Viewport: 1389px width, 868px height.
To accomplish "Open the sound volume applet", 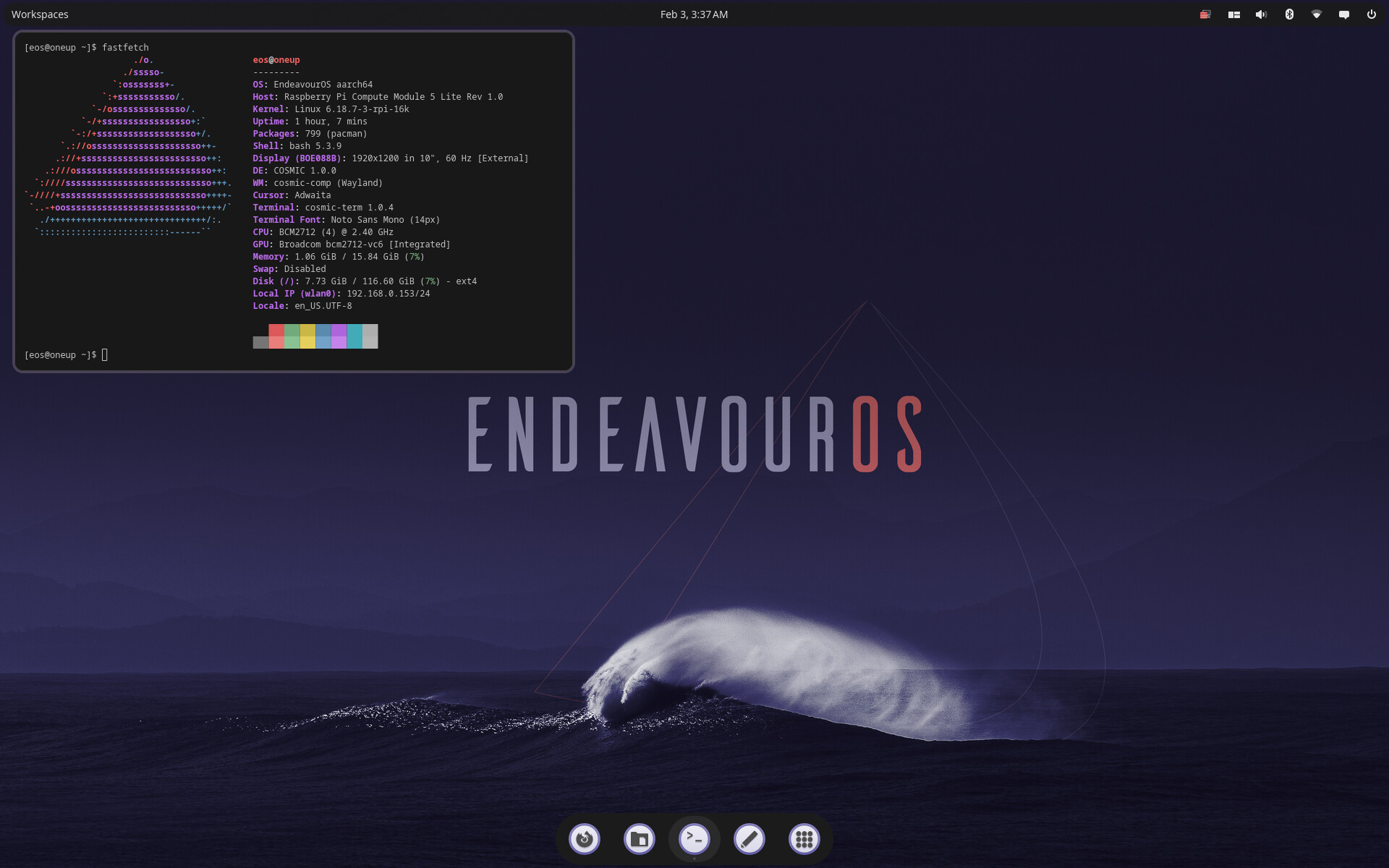I will pyautogui.click(x=1261, y=14).
